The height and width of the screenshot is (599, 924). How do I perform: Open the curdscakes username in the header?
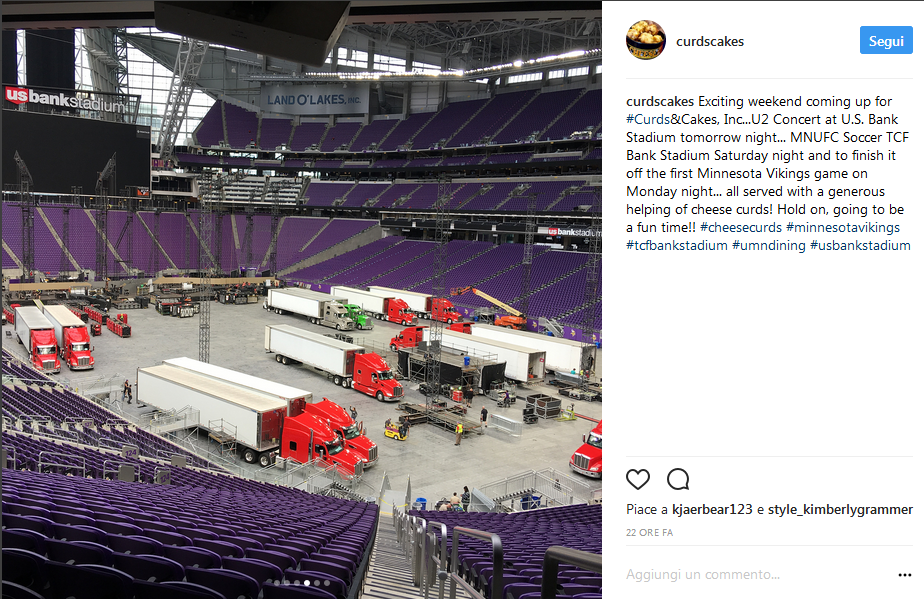tap(710, 41)
